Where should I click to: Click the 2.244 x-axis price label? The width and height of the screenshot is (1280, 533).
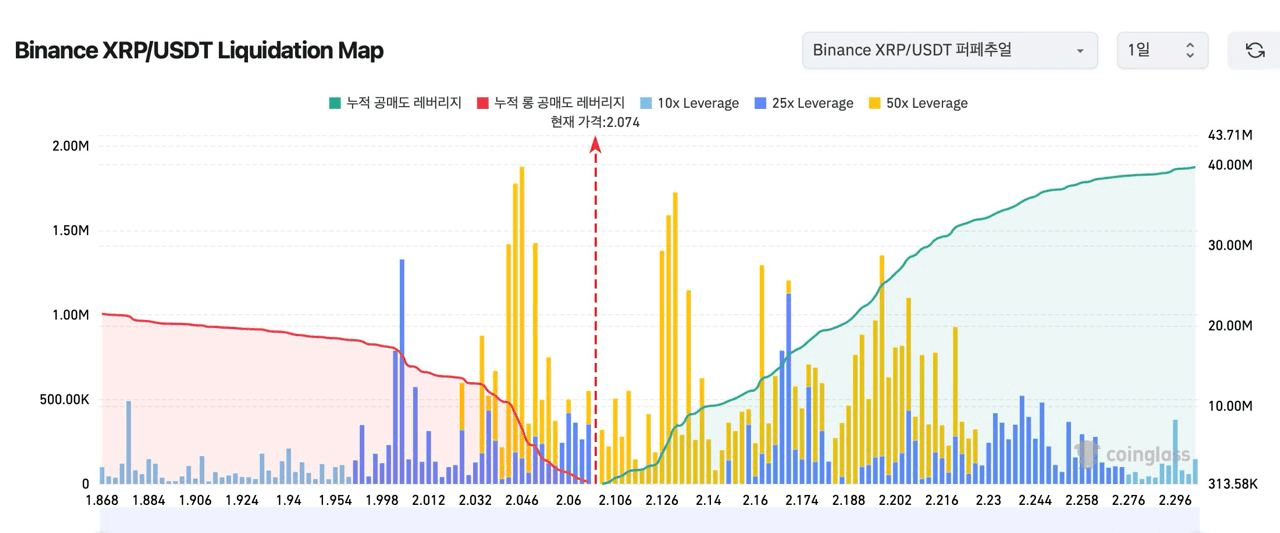[x=1035, y=500]
